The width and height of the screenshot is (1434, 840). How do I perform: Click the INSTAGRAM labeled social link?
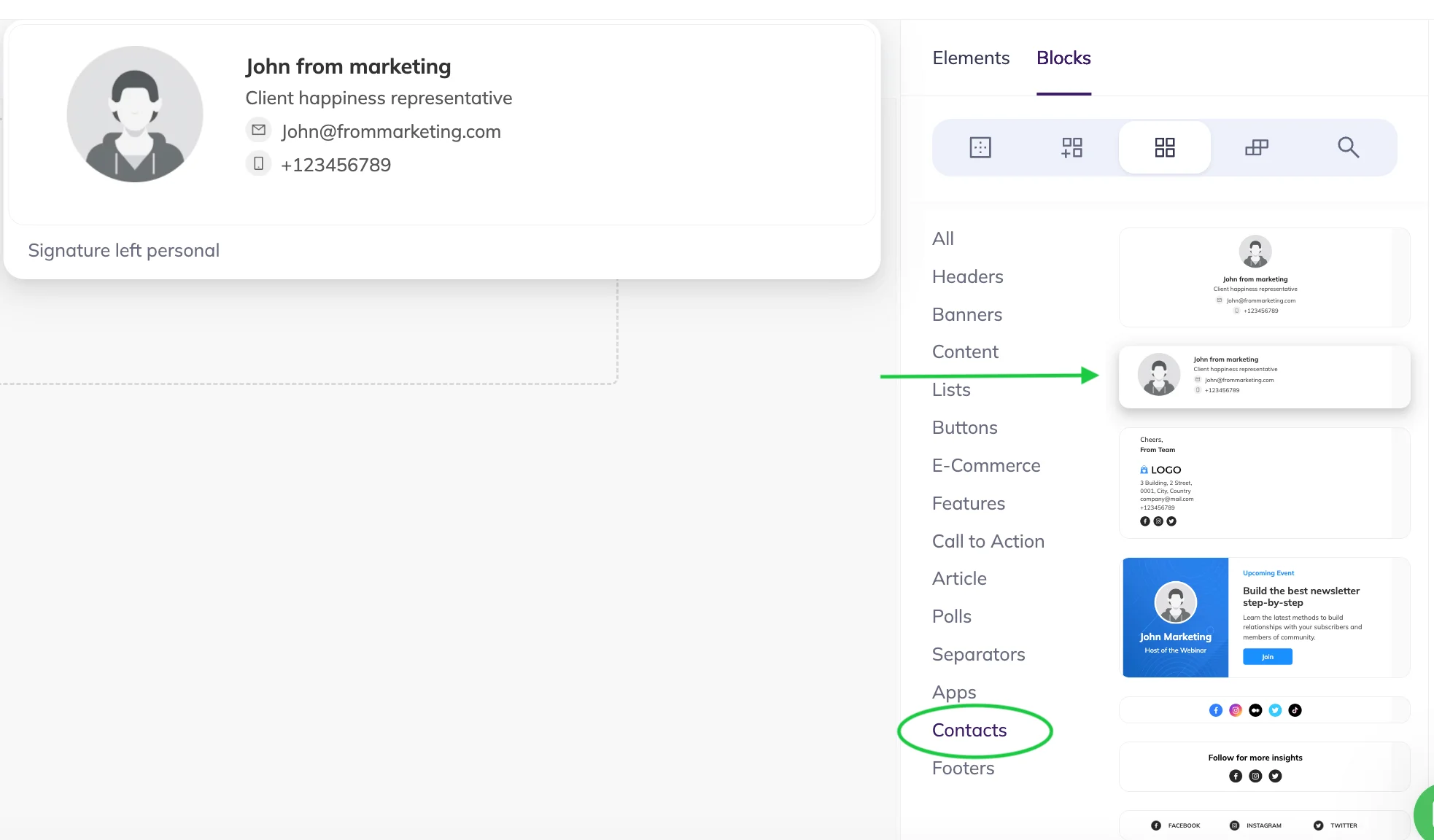click(x=1255, y=825)
